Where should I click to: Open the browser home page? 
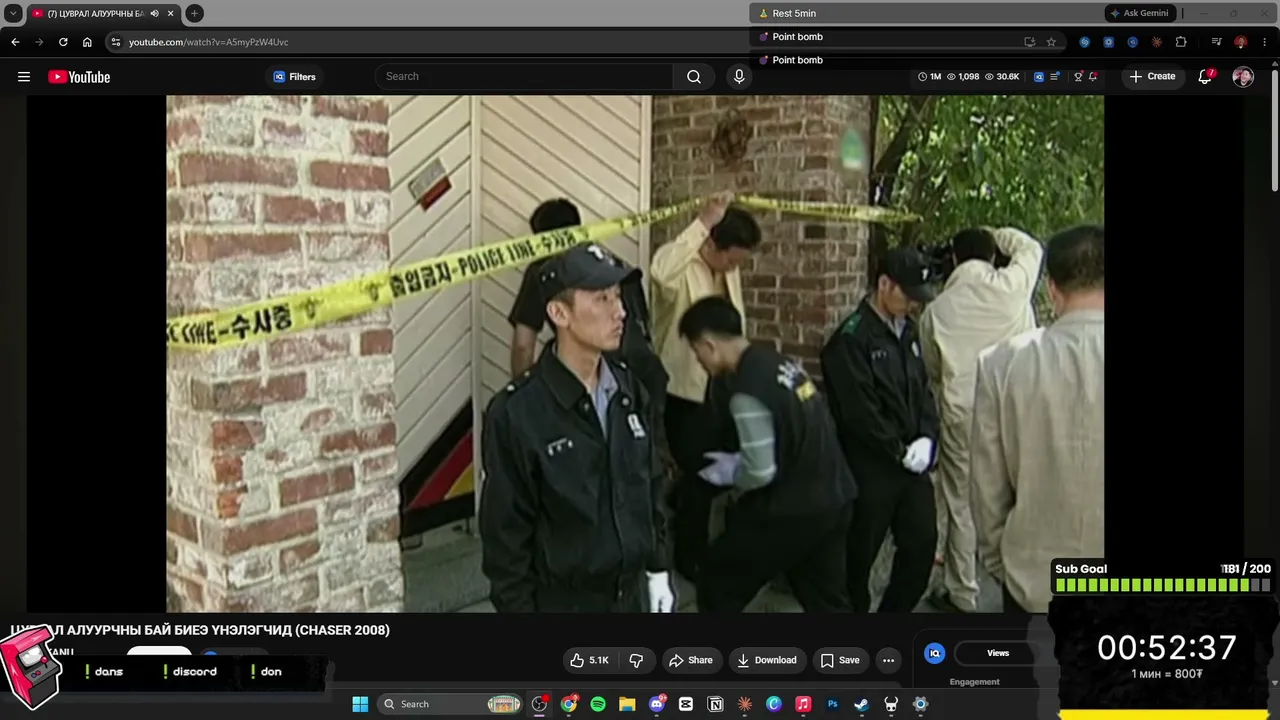[87, 42]
